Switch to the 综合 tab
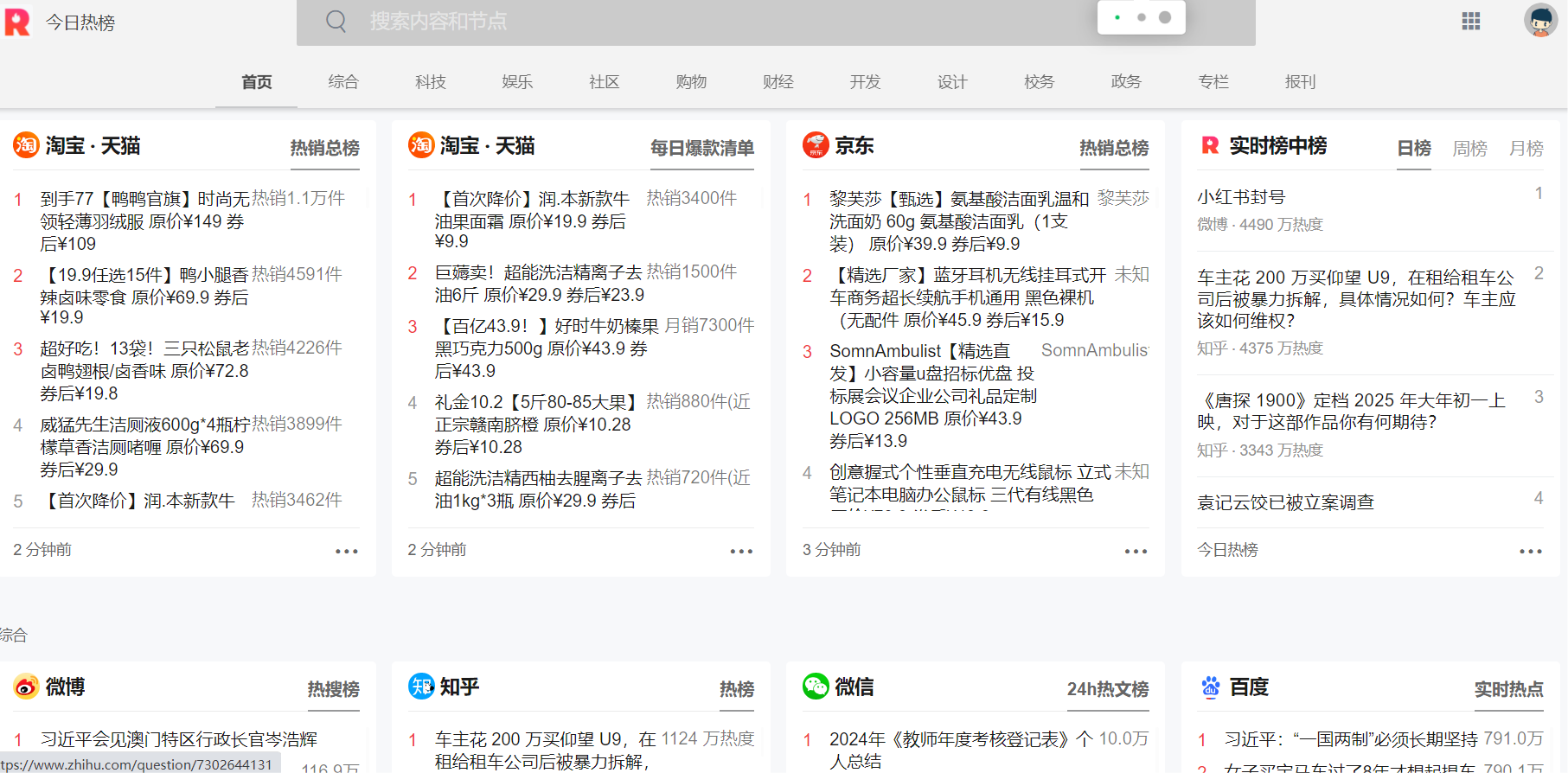This screenshot has height=773, width=1568. tap(343, 82)
